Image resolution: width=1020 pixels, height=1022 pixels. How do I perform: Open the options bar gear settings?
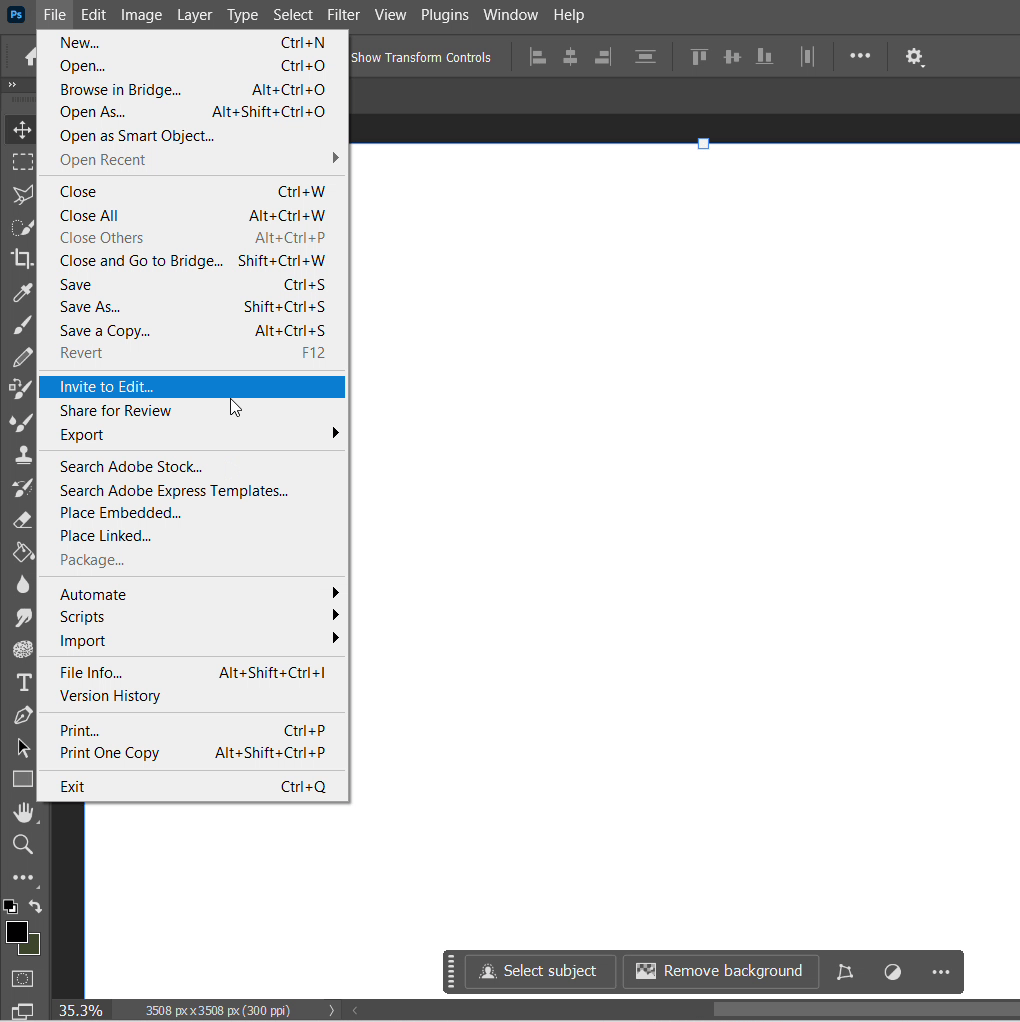point(914,57)
